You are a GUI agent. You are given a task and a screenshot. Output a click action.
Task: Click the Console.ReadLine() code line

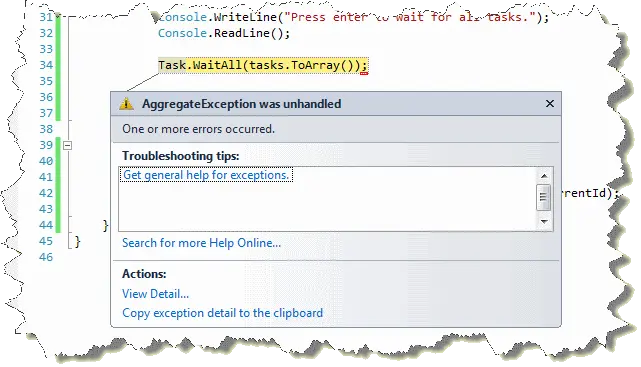pyautogui.click(x=224, y=33)
